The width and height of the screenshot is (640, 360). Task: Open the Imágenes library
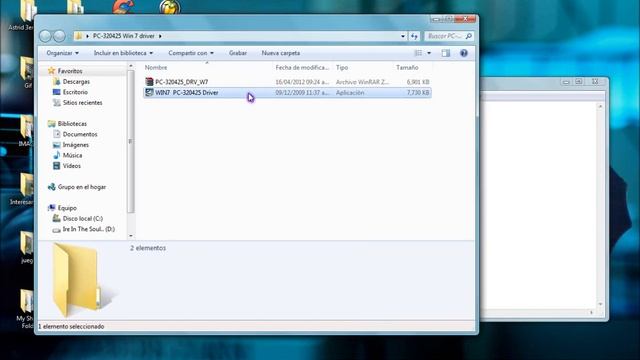76,145
